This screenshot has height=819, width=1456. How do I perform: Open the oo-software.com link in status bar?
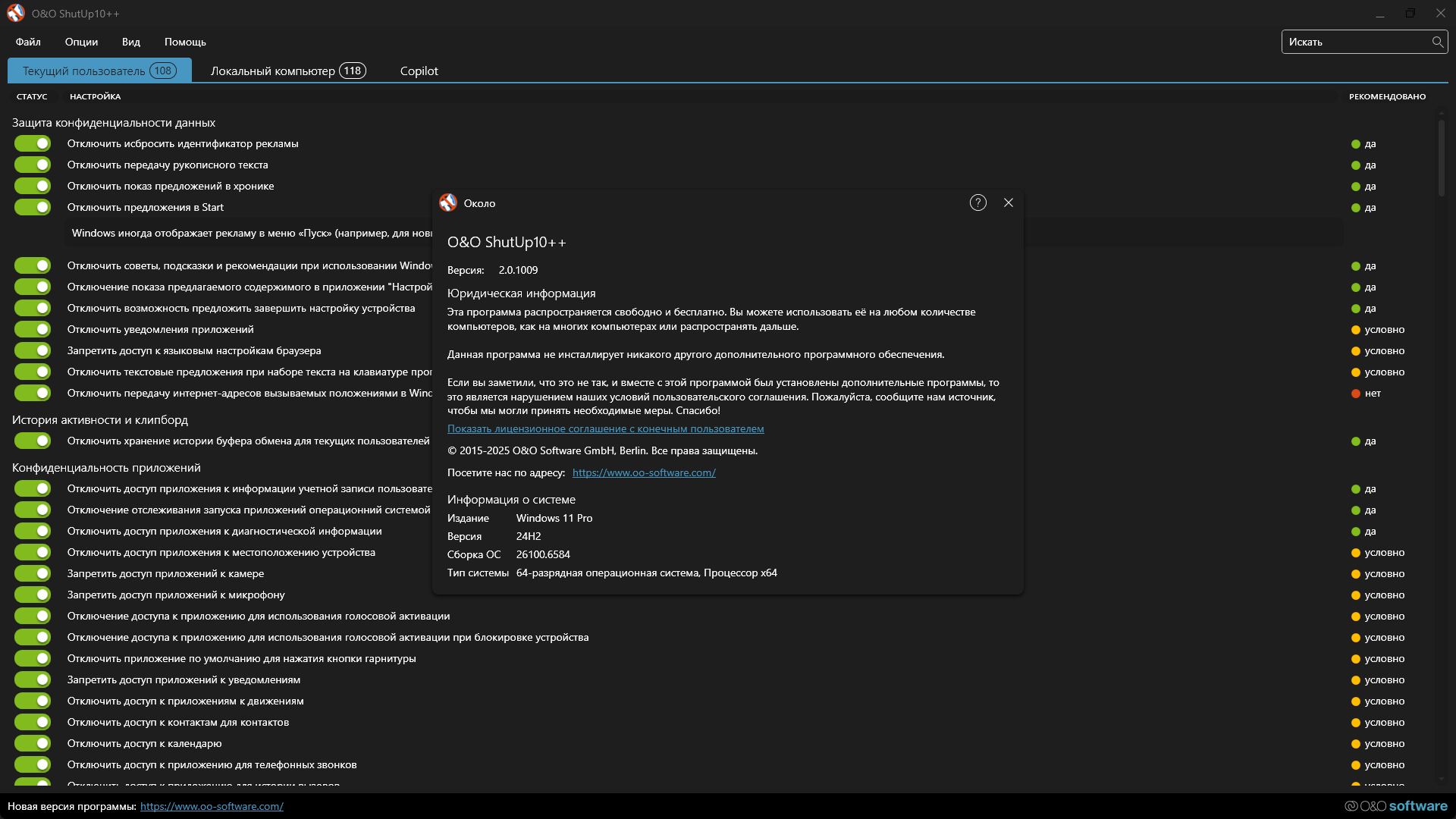[x=212, y=806]
